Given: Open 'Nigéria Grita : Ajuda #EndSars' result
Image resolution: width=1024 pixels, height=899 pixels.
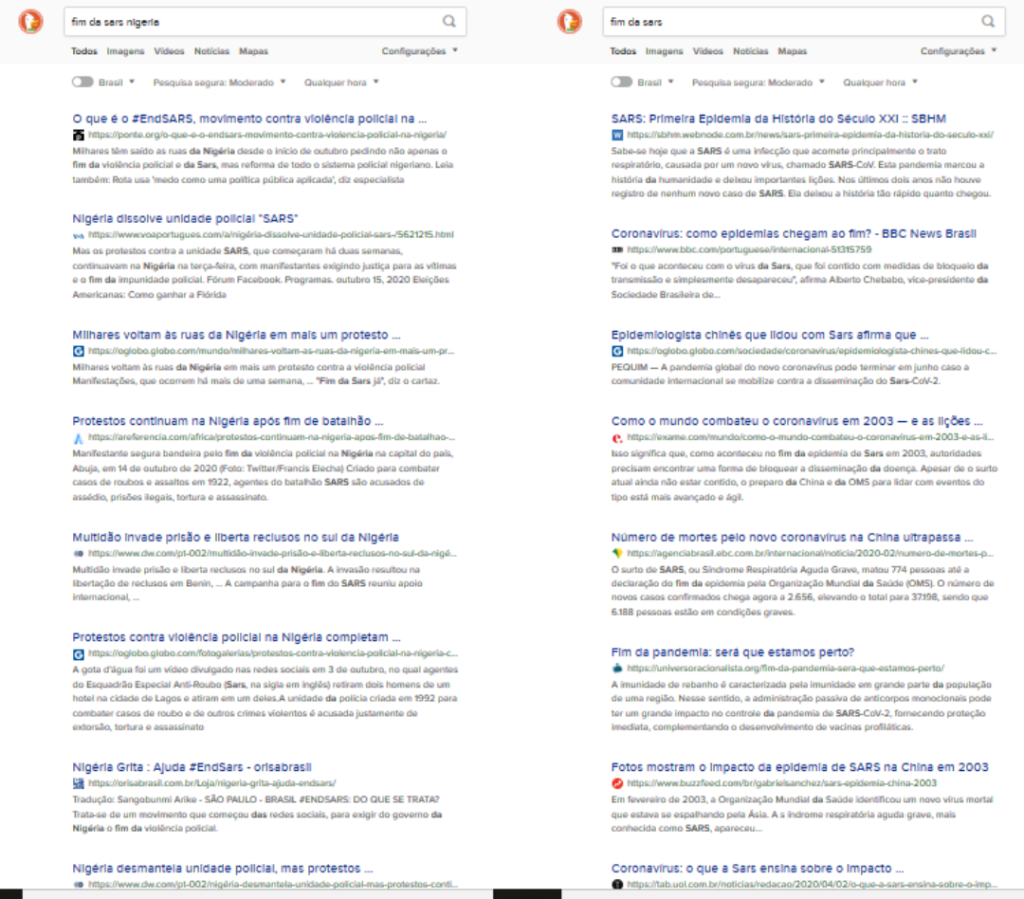Looking at the screenshot, I should point(192,767).
